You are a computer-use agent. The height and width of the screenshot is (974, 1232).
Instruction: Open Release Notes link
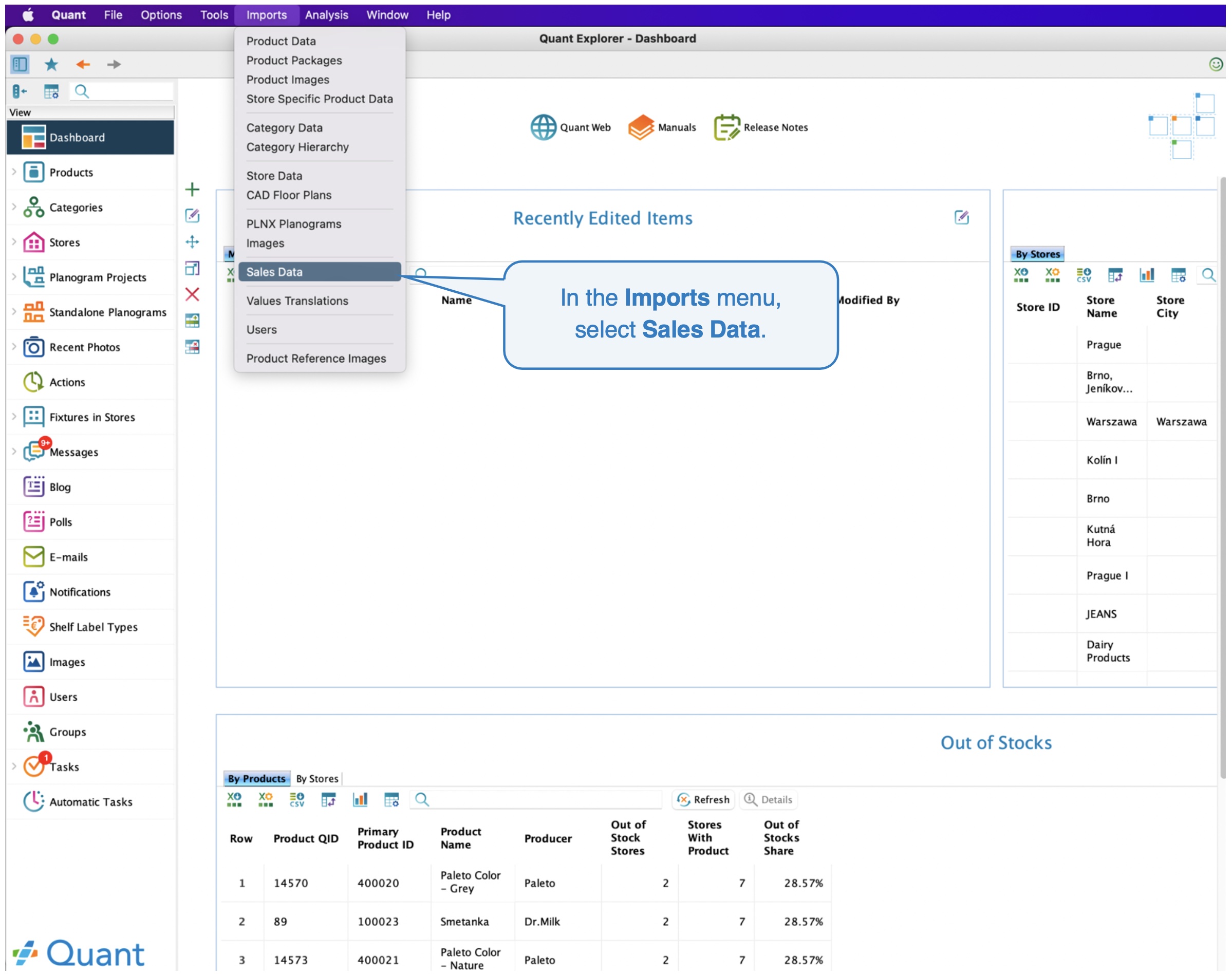[x=761, y=127]
